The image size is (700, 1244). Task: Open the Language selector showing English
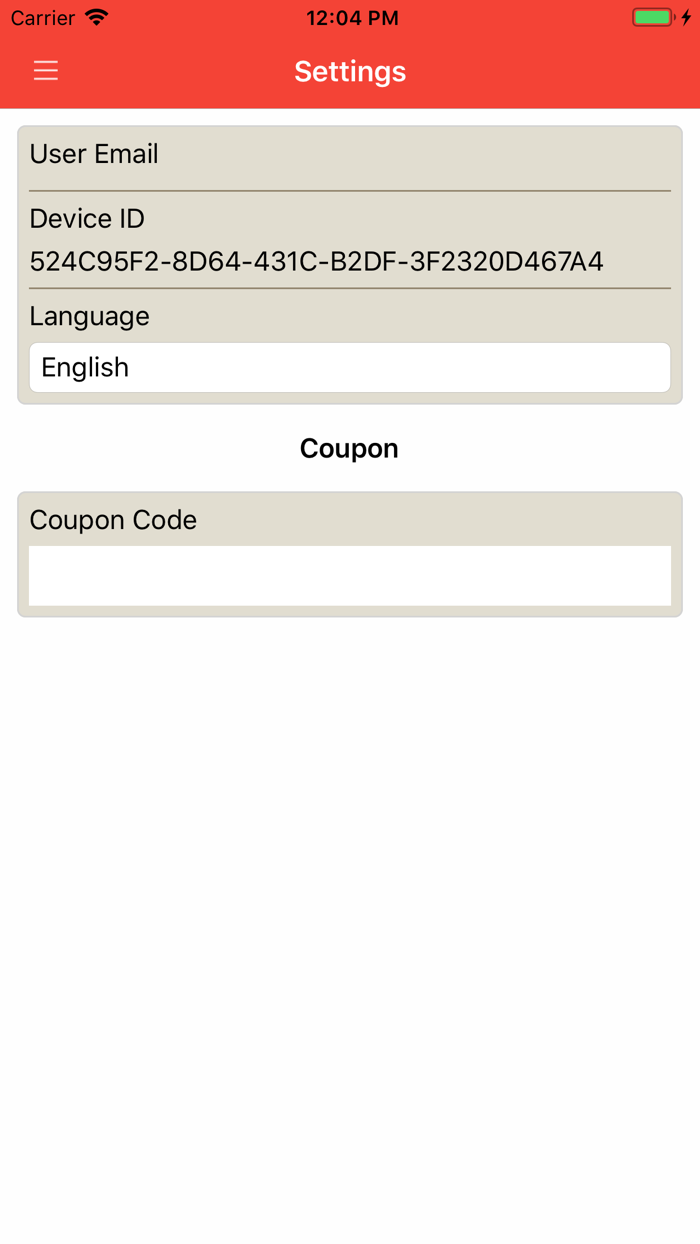pos(349,367)
